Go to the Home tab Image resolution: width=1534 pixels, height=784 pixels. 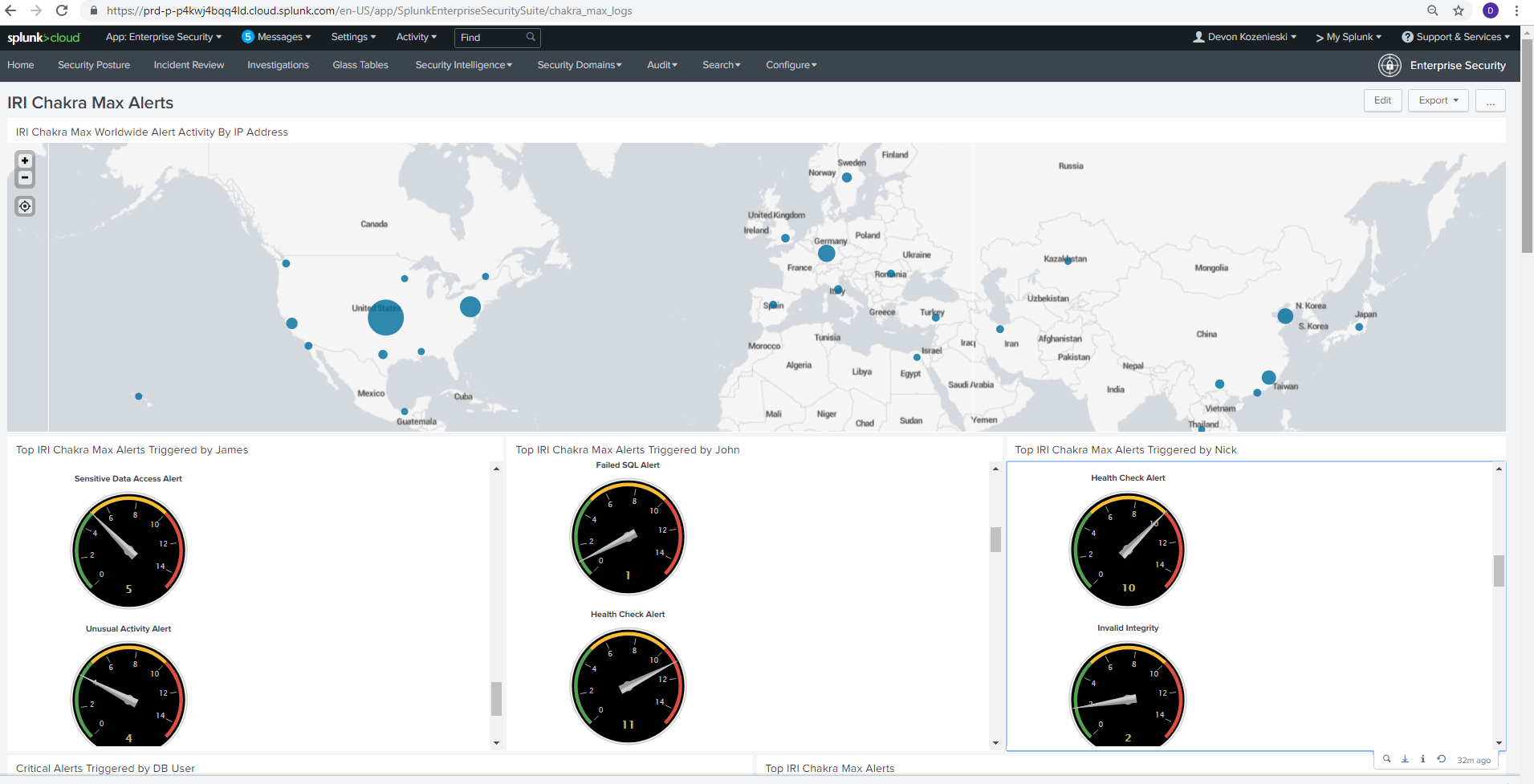pos(21,65)
